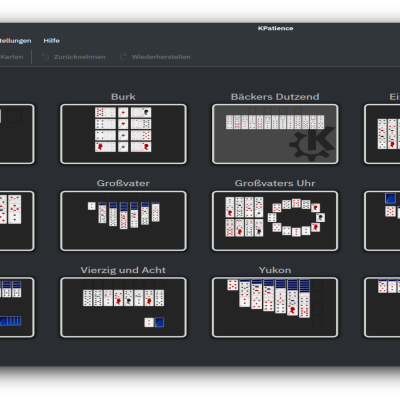400x400 pixels.
Task: Click the Bäckers Dutzend title text
Action: coord(275,97)
